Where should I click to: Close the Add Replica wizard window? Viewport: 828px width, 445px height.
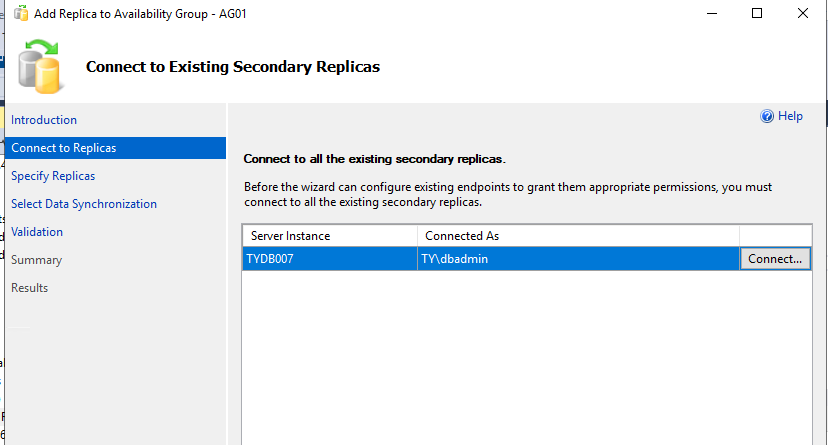pos(803,14)
